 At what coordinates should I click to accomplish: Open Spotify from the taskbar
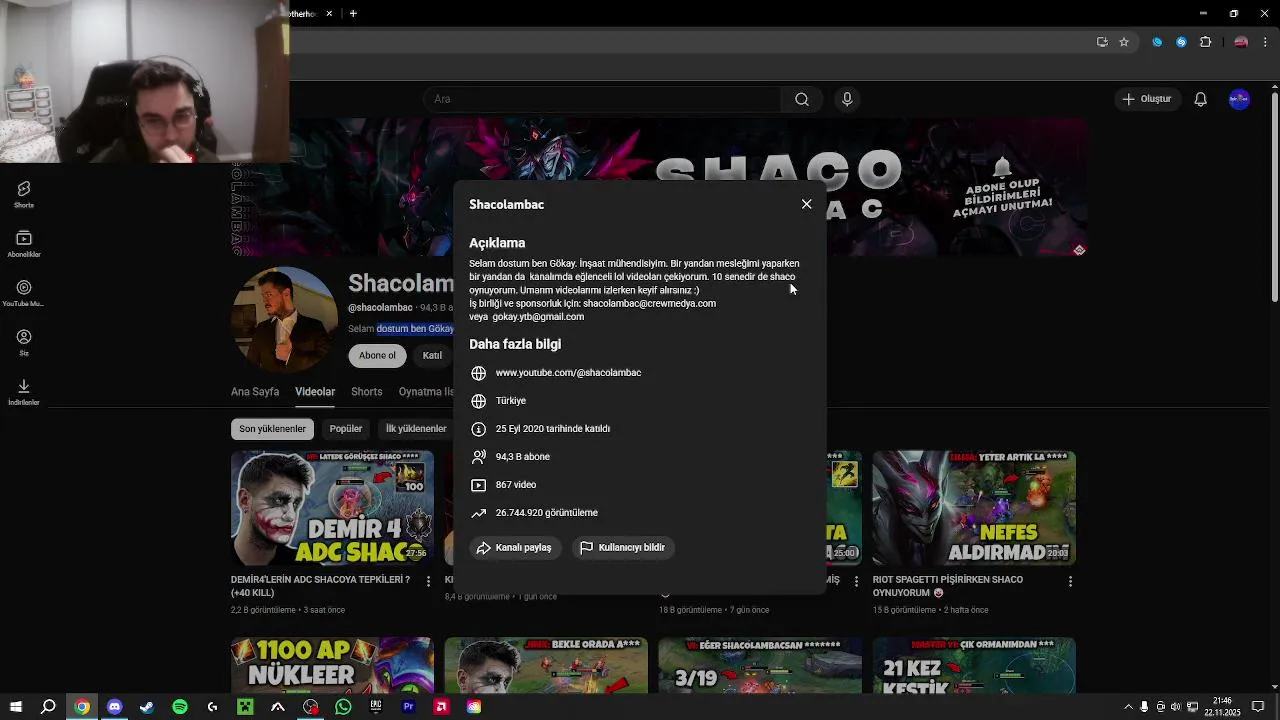click(x=180, y=707)
